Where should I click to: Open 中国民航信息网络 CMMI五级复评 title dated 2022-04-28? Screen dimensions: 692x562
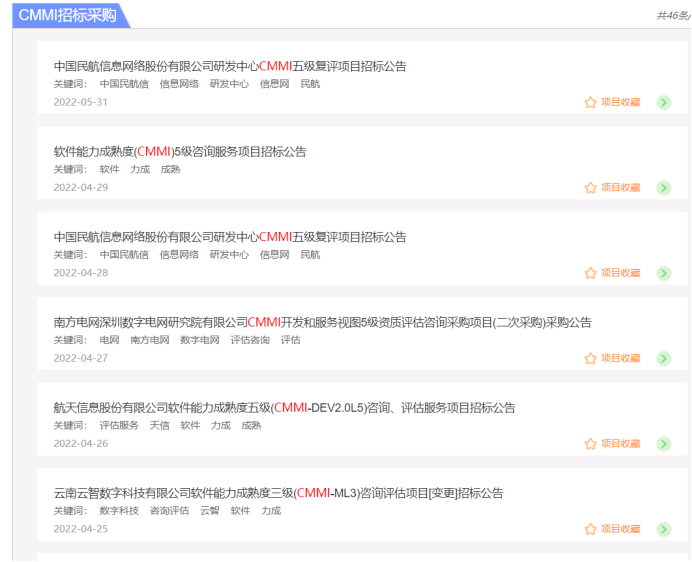coord(230,237)
